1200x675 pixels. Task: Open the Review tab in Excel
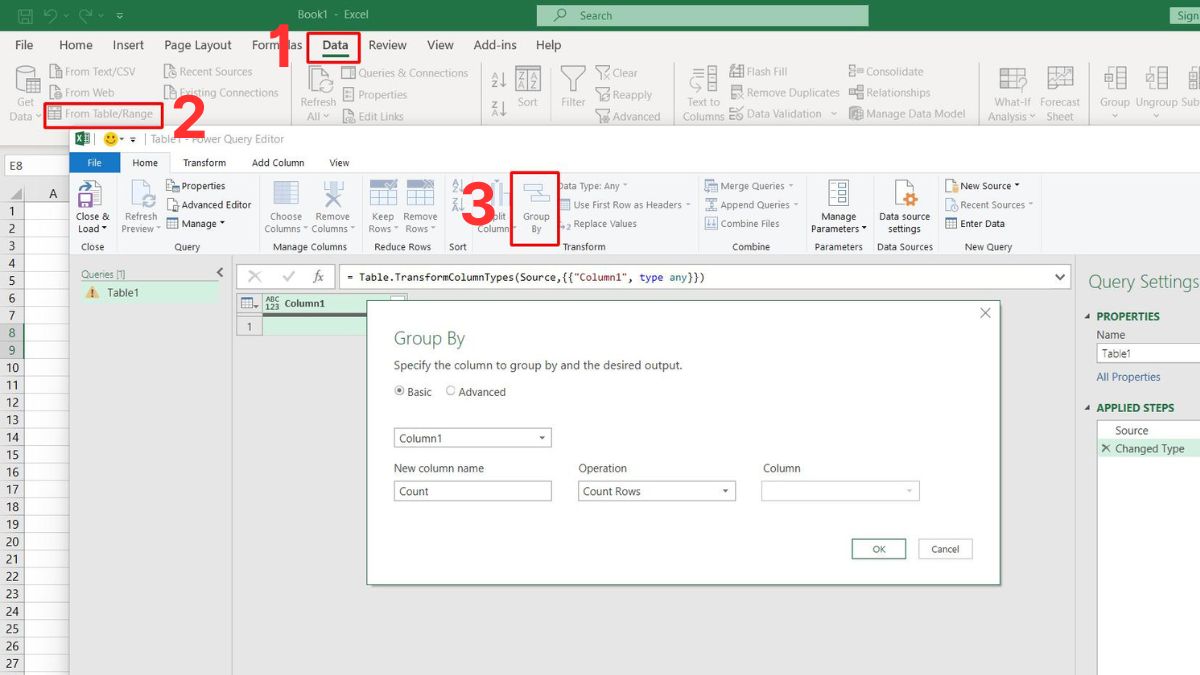point(387,45)
